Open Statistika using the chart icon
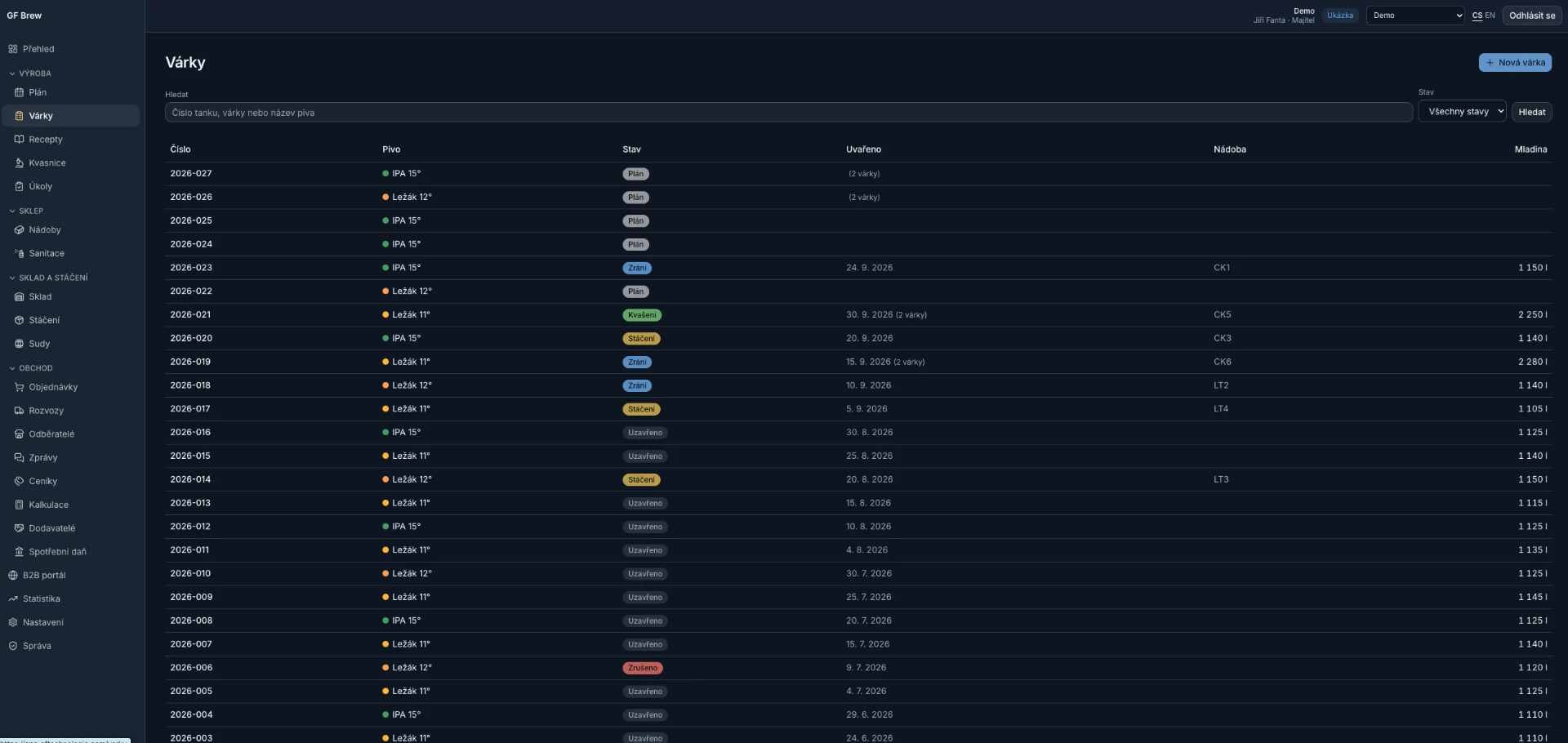This screenshot has width=1568, height=743. (13, 599)
